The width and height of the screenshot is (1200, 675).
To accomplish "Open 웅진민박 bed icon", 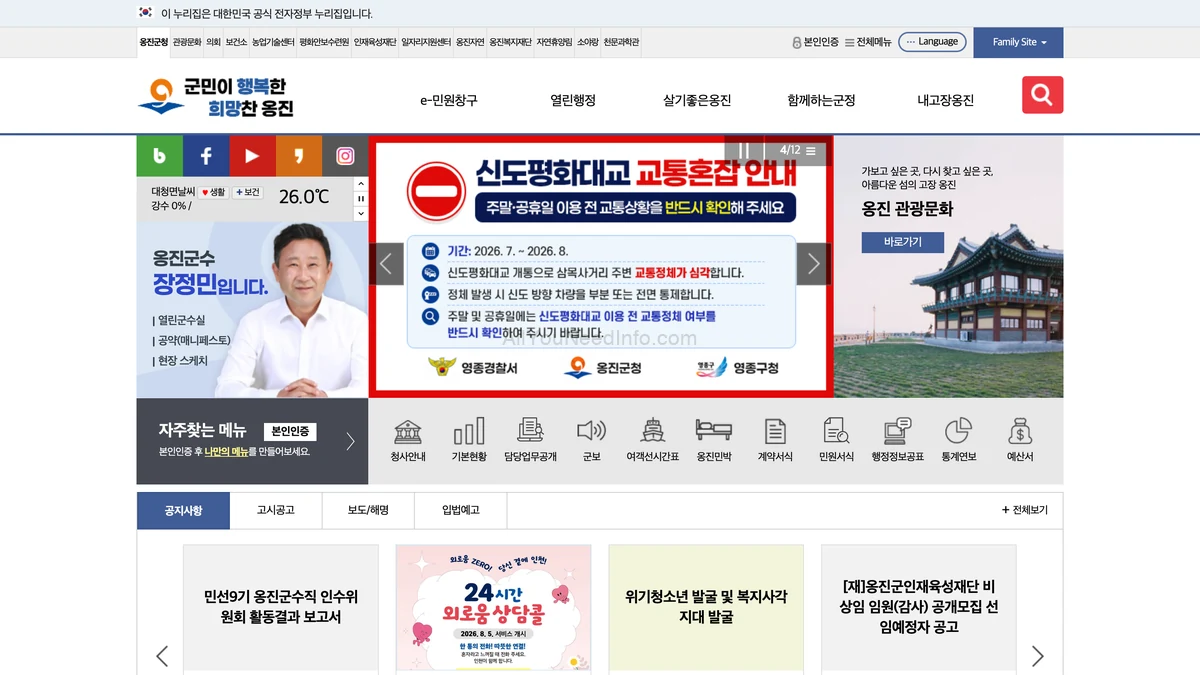I will 714,441.
